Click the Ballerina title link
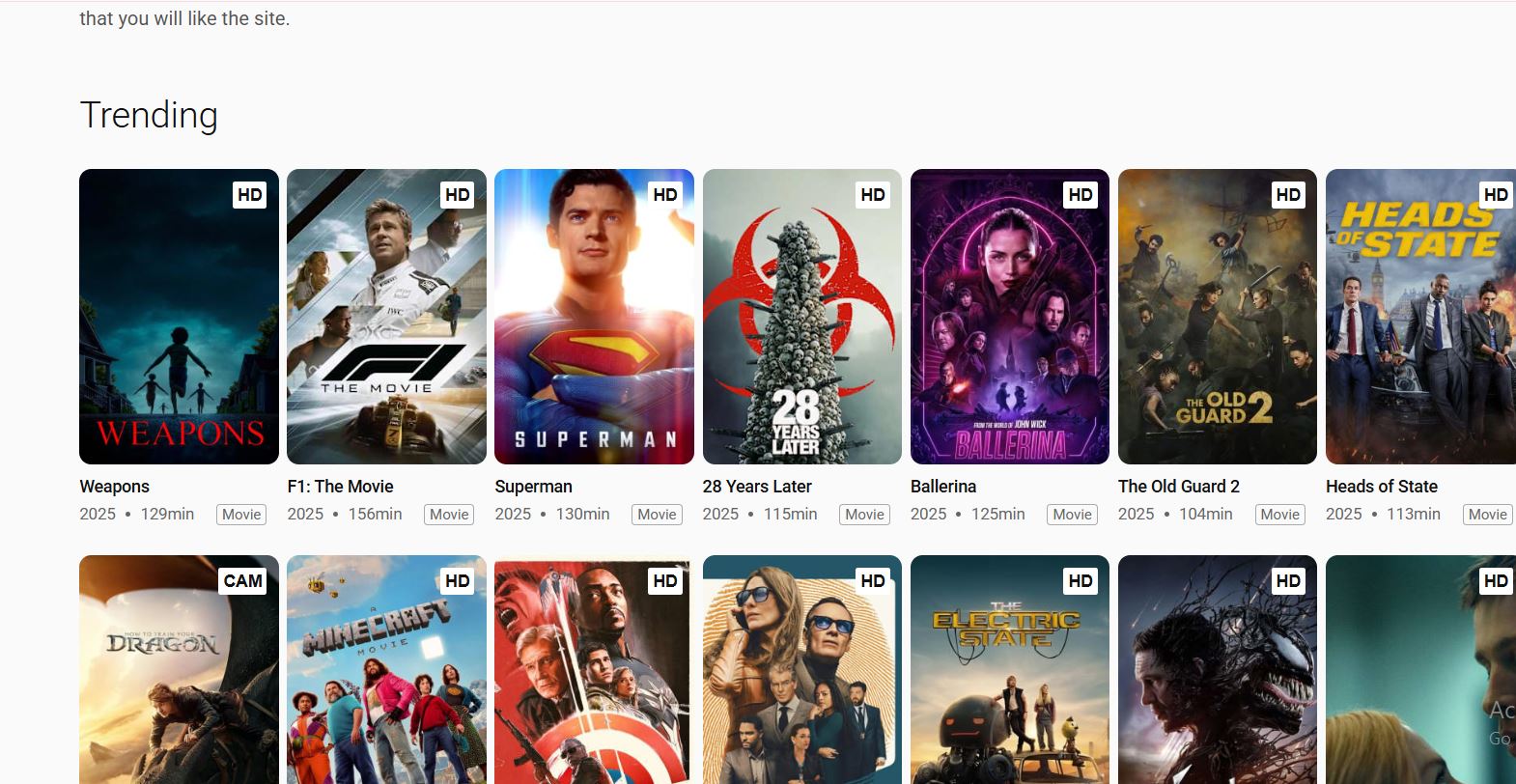 [x=942, y=487]
